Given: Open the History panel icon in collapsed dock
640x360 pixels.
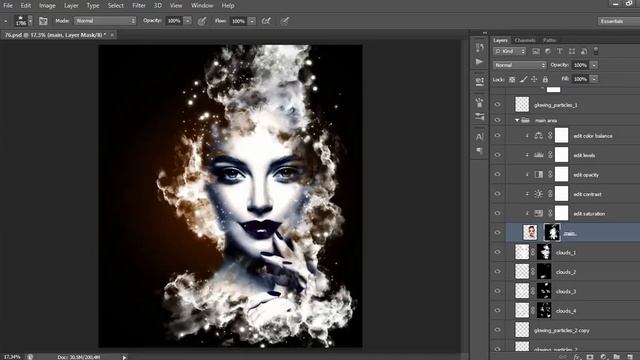Looking at the screenshot, I should pos(480,47).
